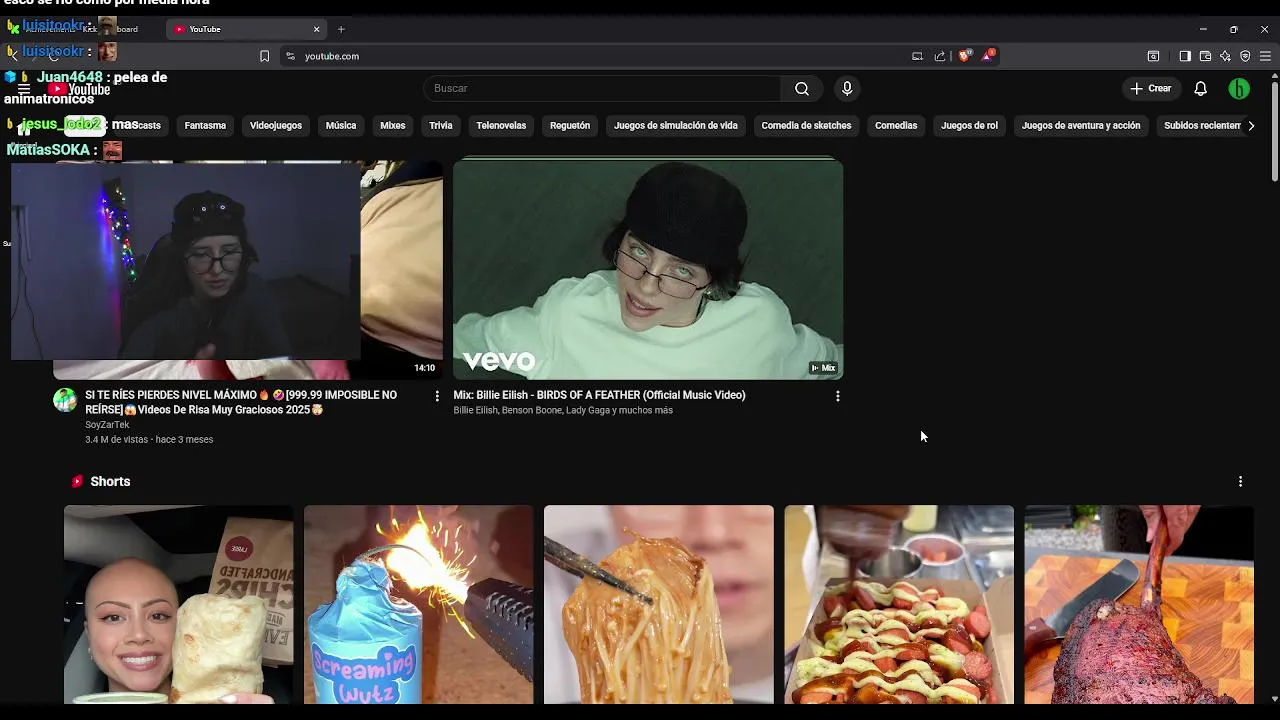Open the smoked meat Short
The width and height of the screenshot is (1280, 720).
click(x=1139, y=605)
